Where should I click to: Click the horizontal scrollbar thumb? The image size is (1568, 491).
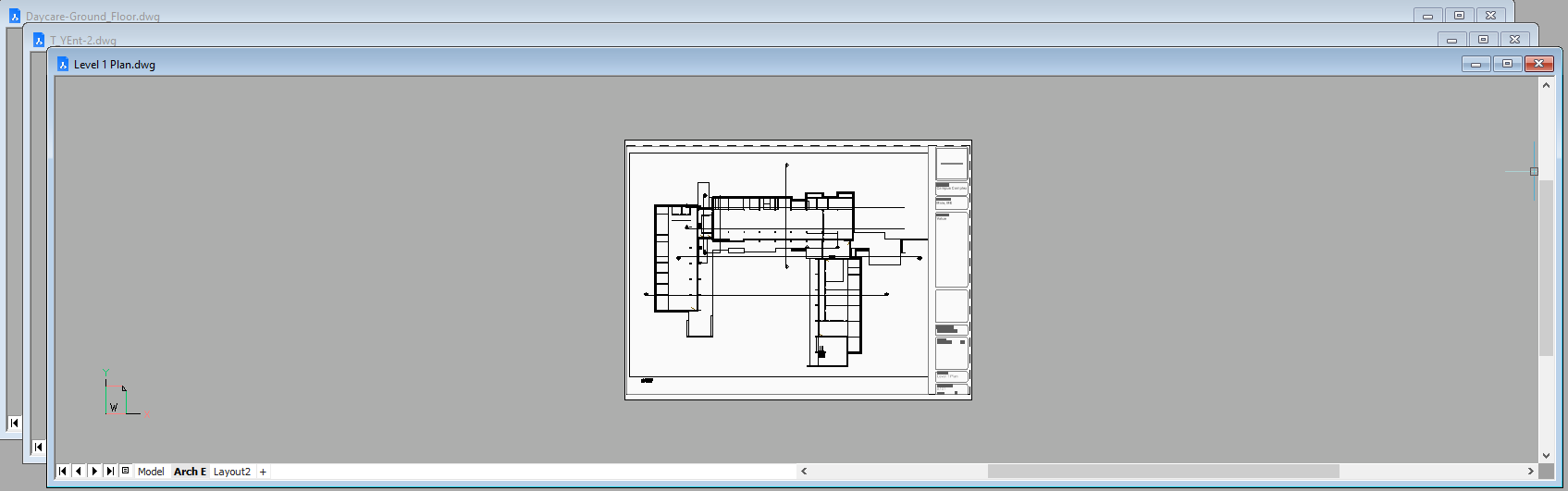[x=1163, y=472]
